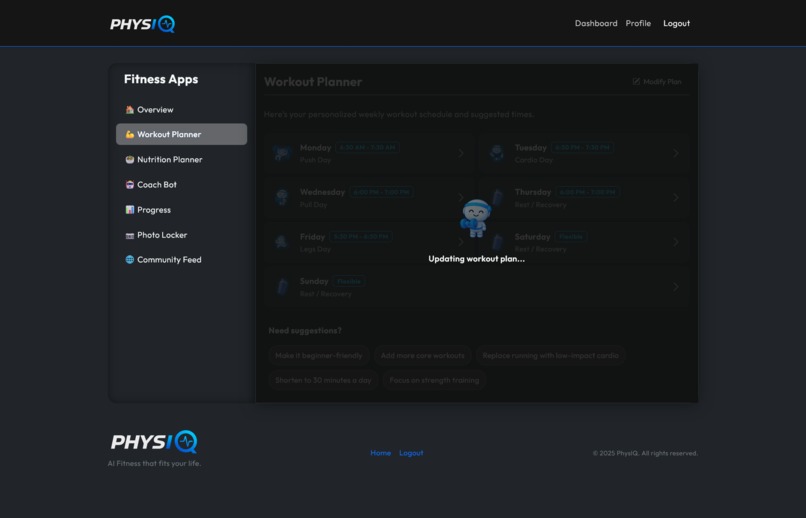Expand Saturday card using its chevron
The width and height of the screenshot is (806, 518).
pos(675,242)
